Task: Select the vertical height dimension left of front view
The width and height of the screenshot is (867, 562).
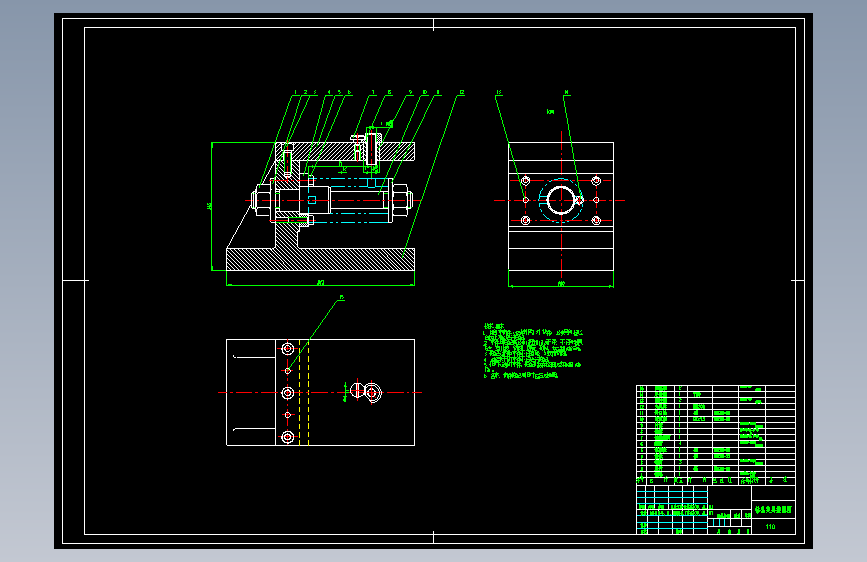Action: 211,206
